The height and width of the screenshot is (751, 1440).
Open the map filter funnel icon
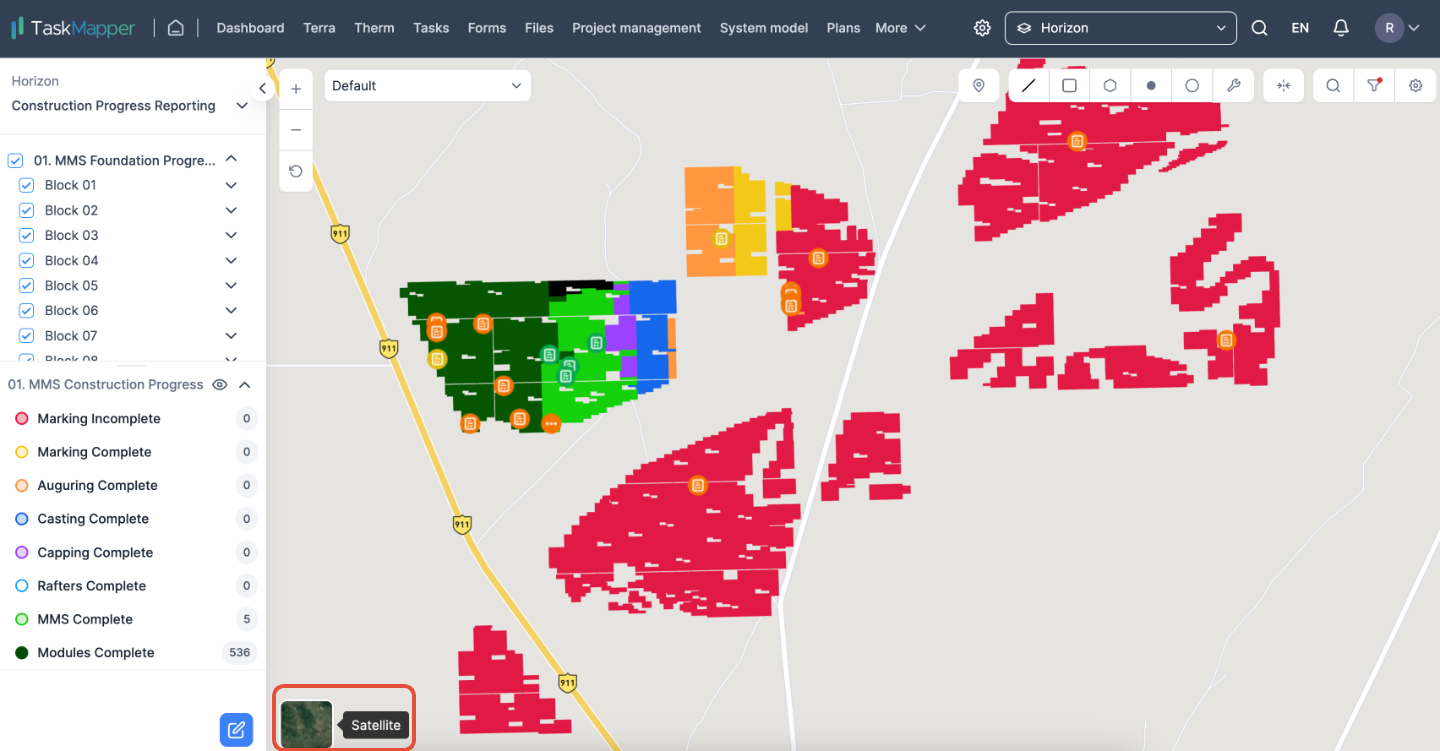tap(1375, 86)
